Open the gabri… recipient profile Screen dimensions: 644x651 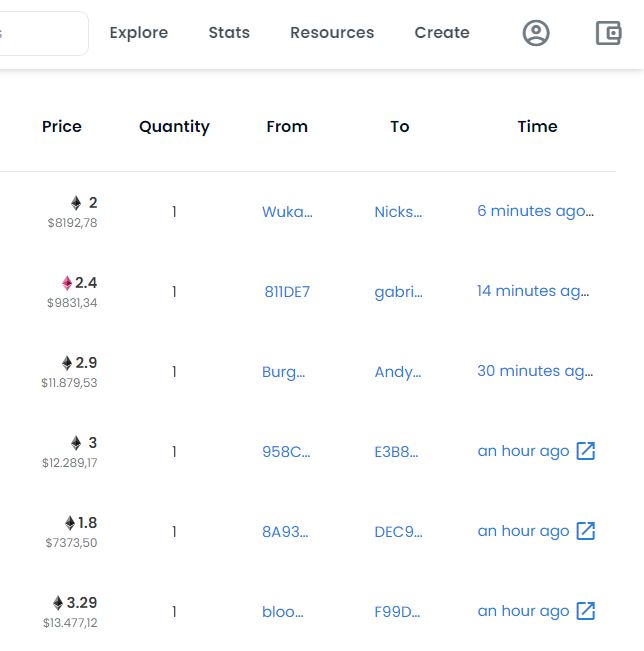[x=399, y=292]
